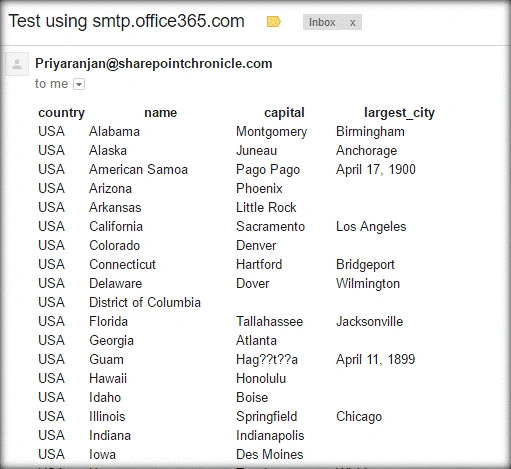Select the 'Denver' cell
Image resolution: width=511 pixels, height=469 pixels.
click(256, 245)
